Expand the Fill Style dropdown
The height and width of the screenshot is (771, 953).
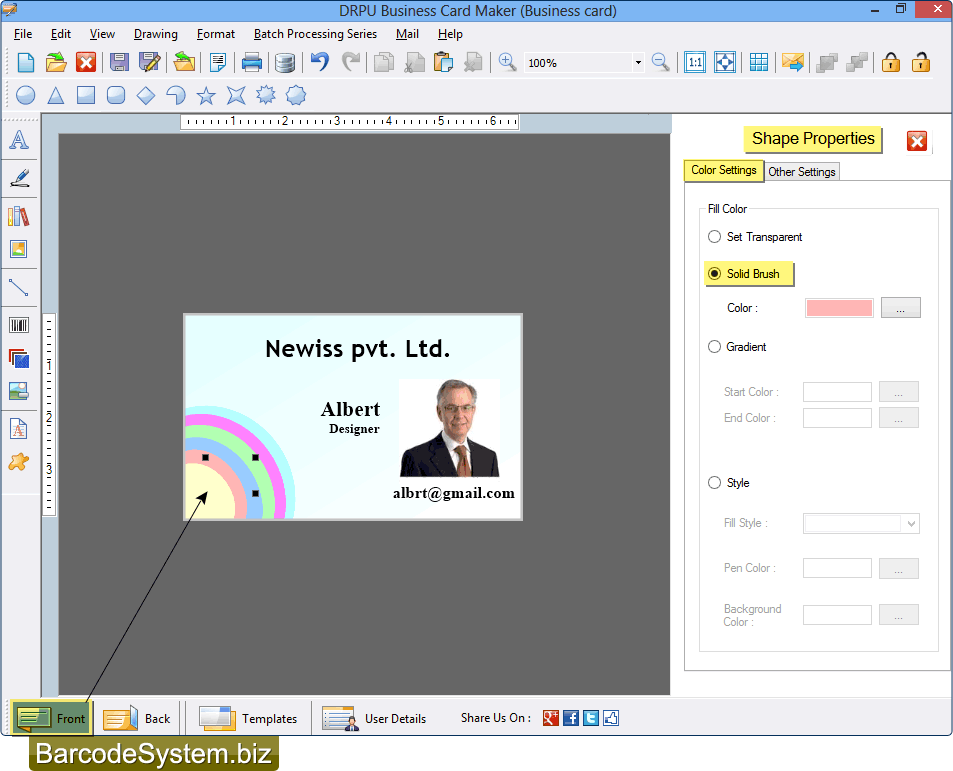[x=910, y=524]
